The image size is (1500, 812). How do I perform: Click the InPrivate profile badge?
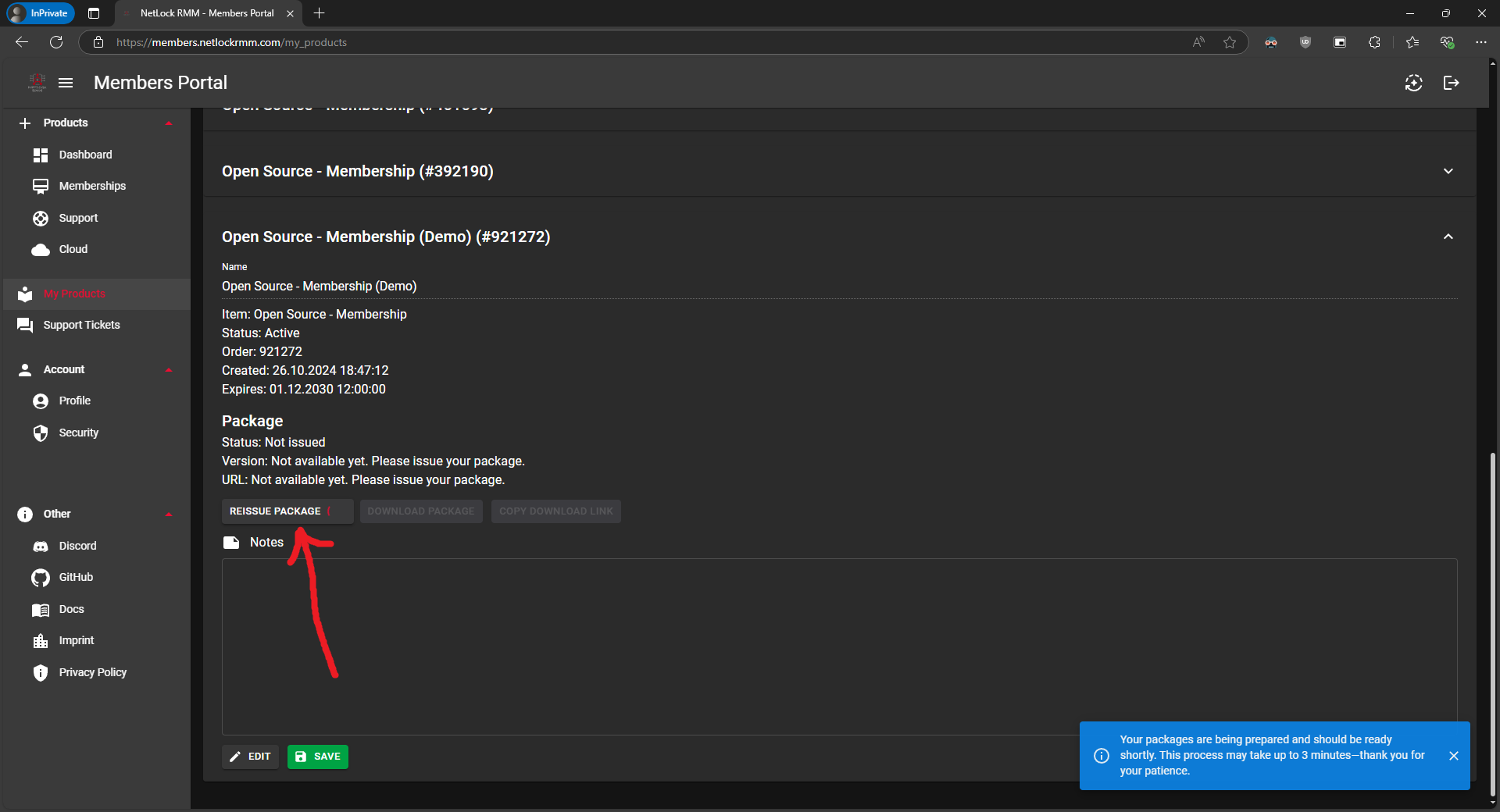point(41,13)
